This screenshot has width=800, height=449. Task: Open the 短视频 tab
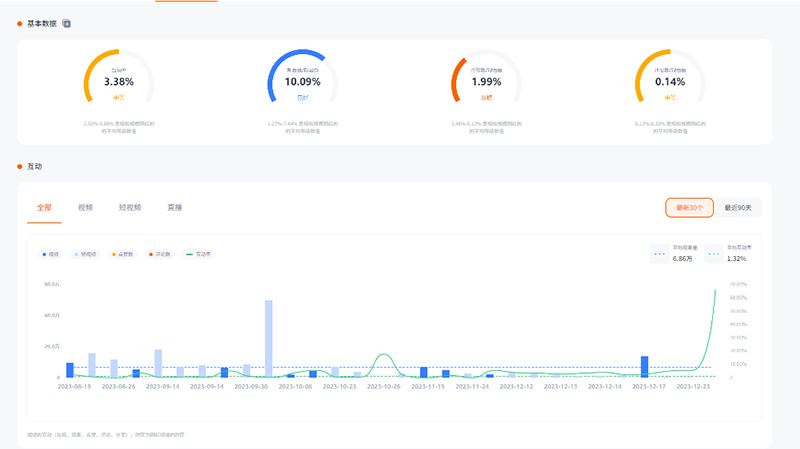click(x=130, y=208)
